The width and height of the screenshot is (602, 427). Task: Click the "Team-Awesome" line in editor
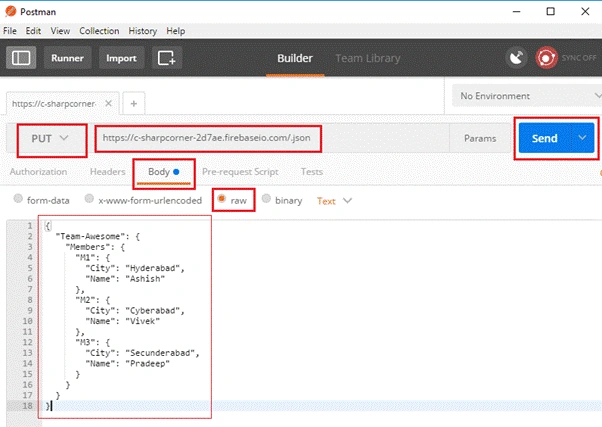pyautogui.click(x=98, y=236)
